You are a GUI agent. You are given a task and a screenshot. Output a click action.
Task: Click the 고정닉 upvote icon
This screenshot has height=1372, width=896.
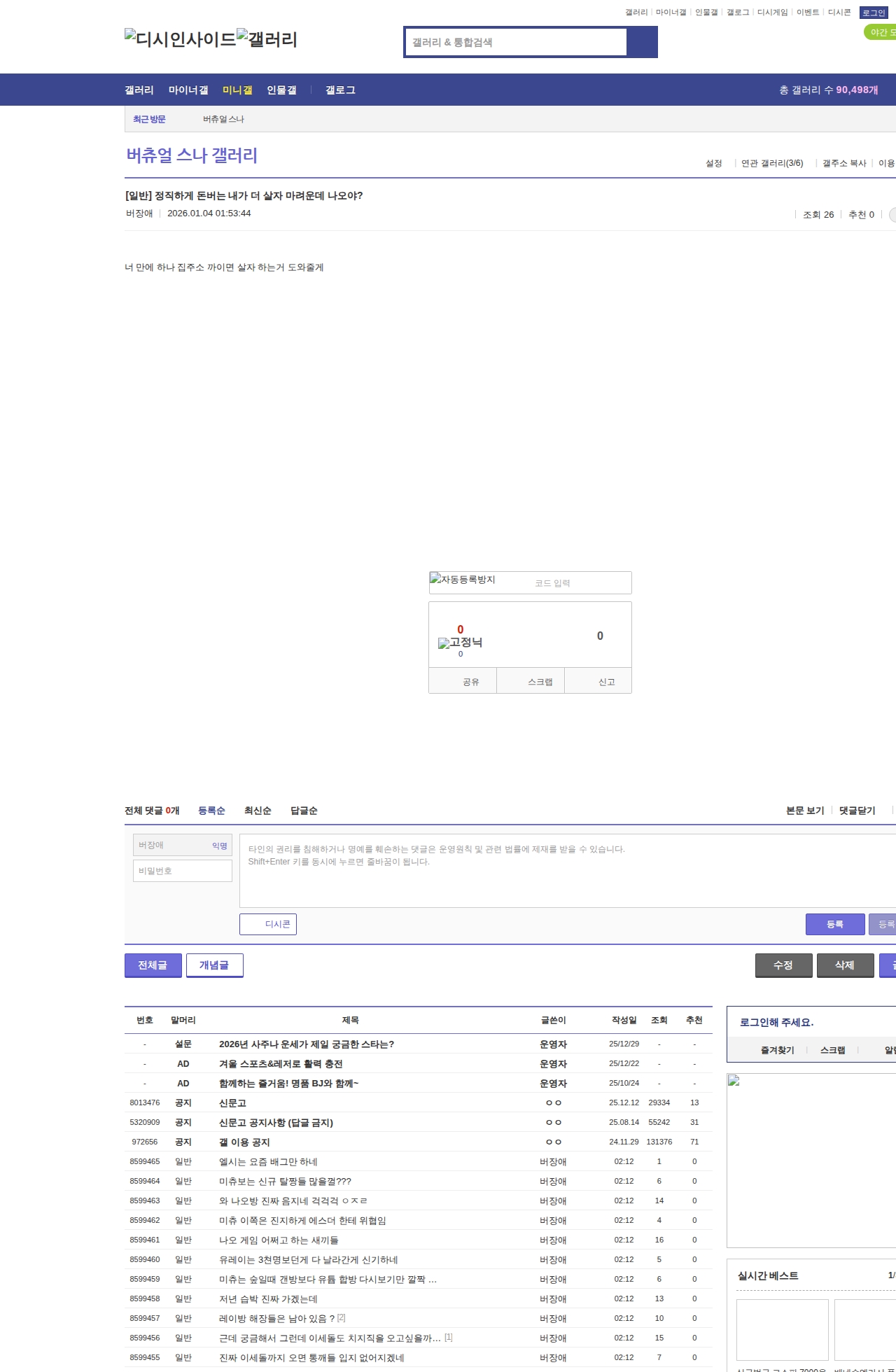460,643
